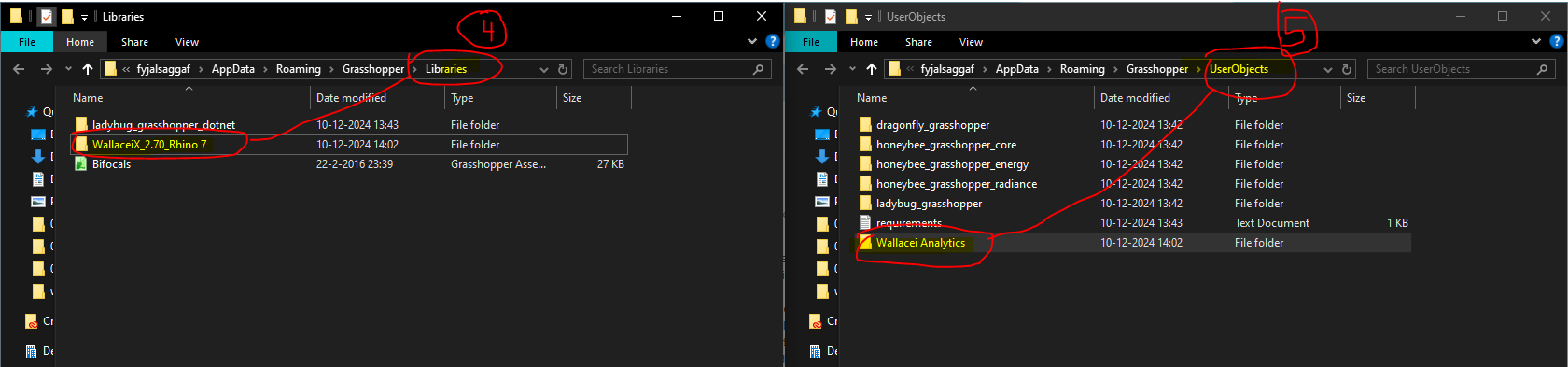Open Help in UserObjects window
The image size is (1568, 367).
[x=1556, y=41]
